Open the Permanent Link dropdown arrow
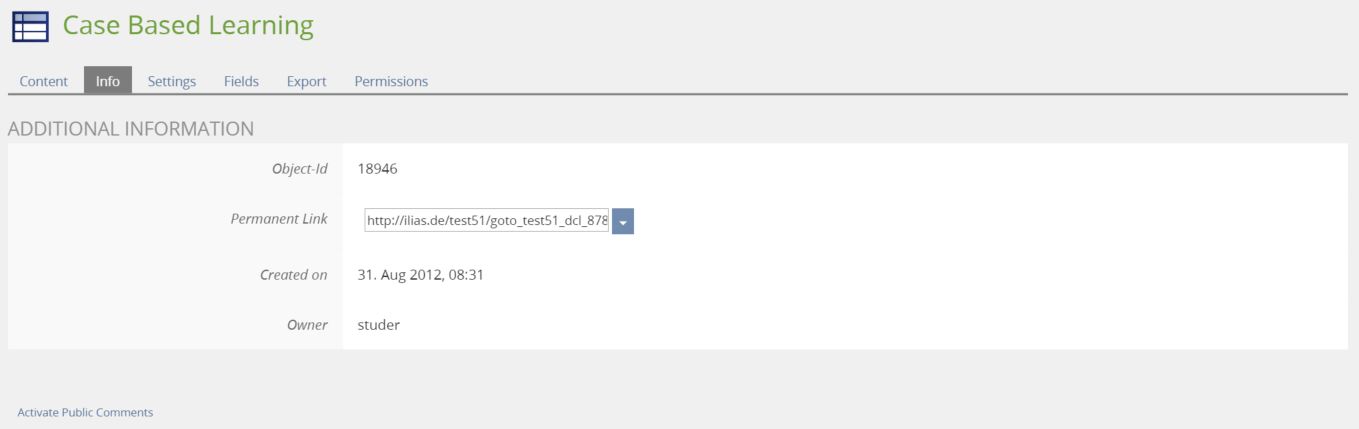This screenshot has height=429, width=1359. point(623,222)
